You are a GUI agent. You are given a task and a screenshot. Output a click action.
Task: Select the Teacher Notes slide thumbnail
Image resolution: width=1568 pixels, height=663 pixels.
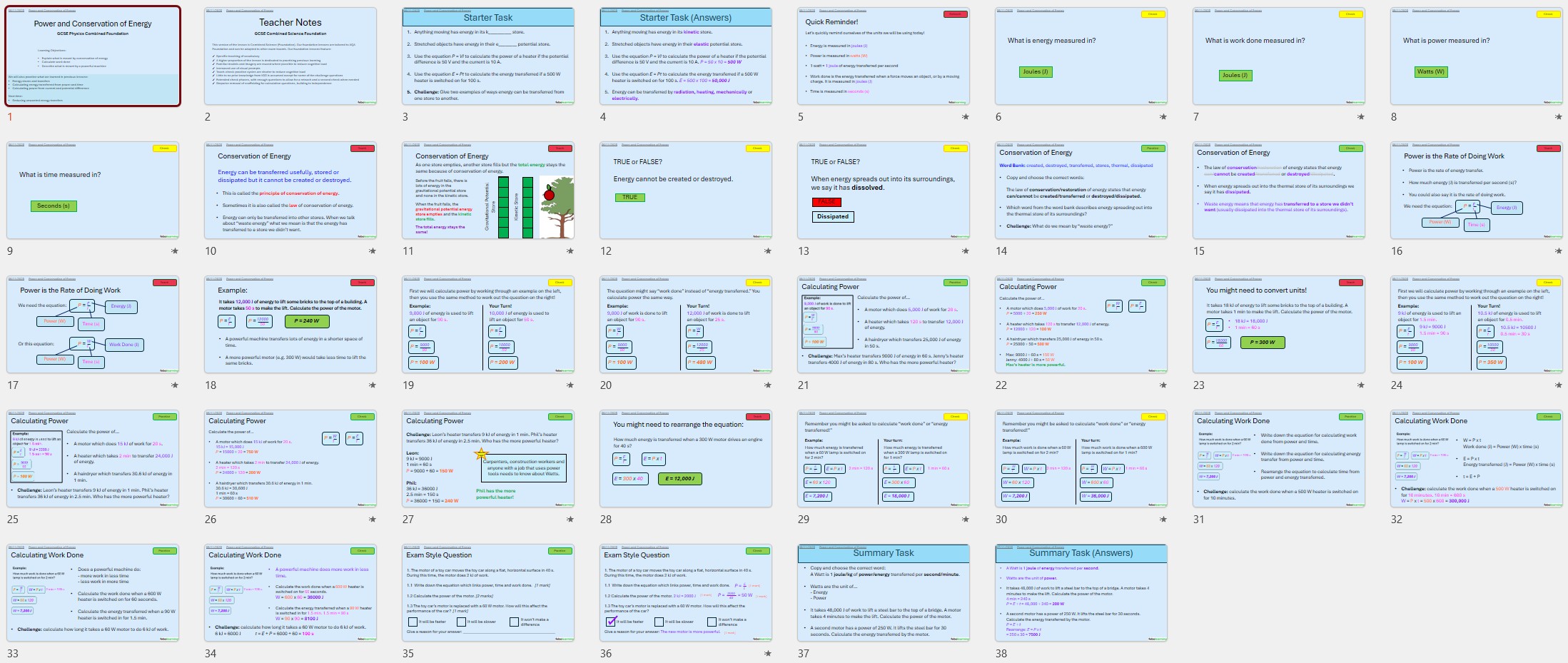point(290,57)
